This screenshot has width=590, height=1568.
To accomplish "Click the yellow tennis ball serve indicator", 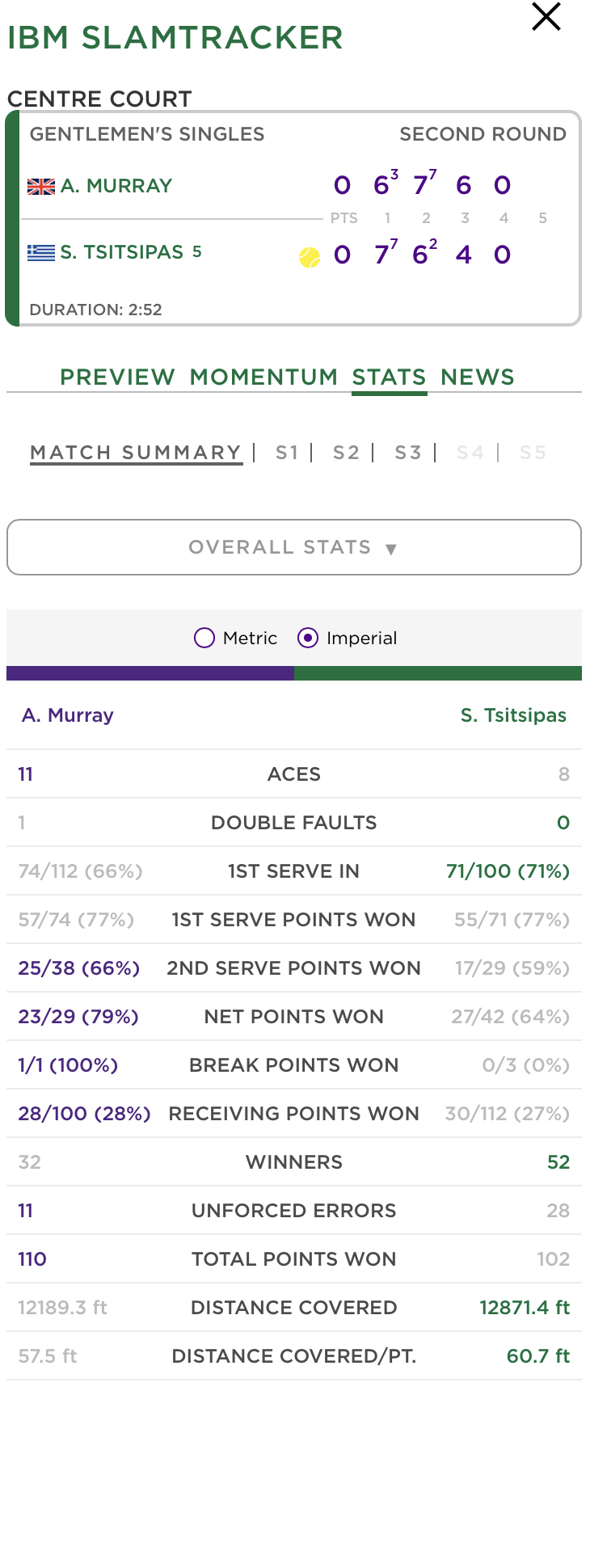I will 310,257.
